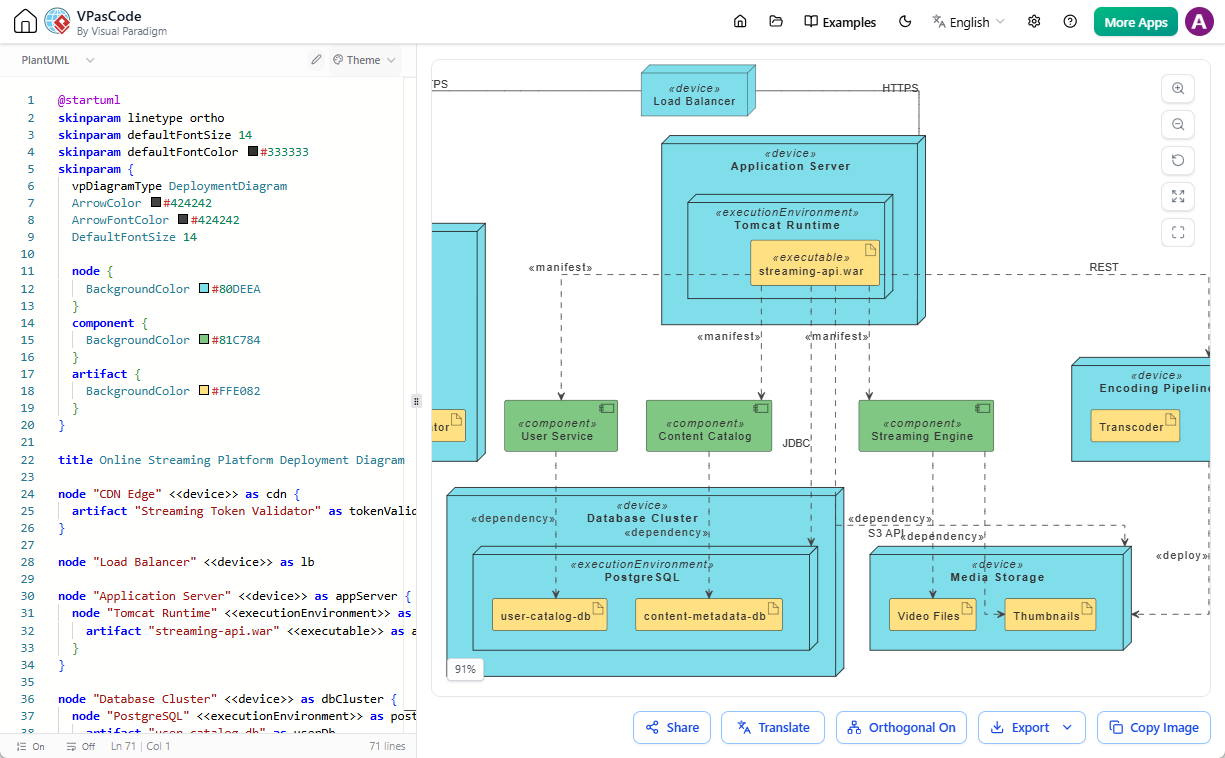
Task: Click the #80DEEA color swatch on line 12
Action: [204, 289]
